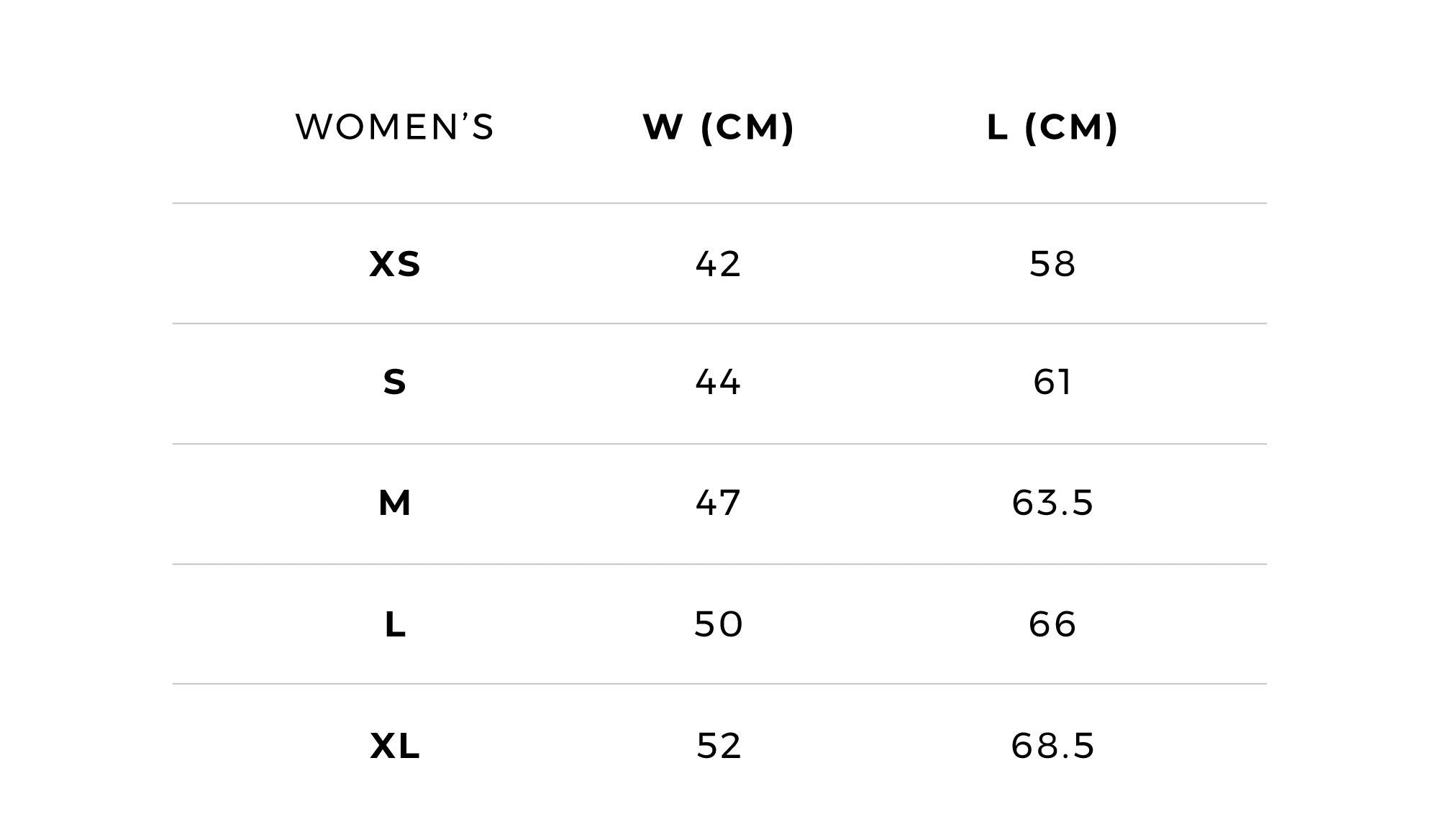Click the divider line above the XL row
Screen dimensions: 1438x840
tap(719, 684)
